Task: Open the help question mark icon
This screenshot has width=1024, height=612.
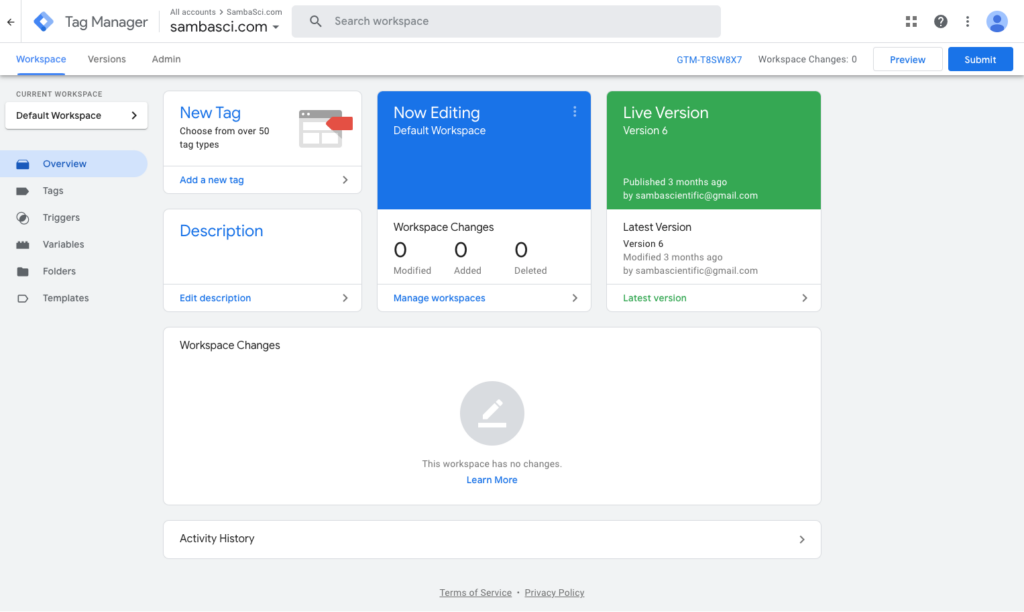Action: [x=940, y=22]
